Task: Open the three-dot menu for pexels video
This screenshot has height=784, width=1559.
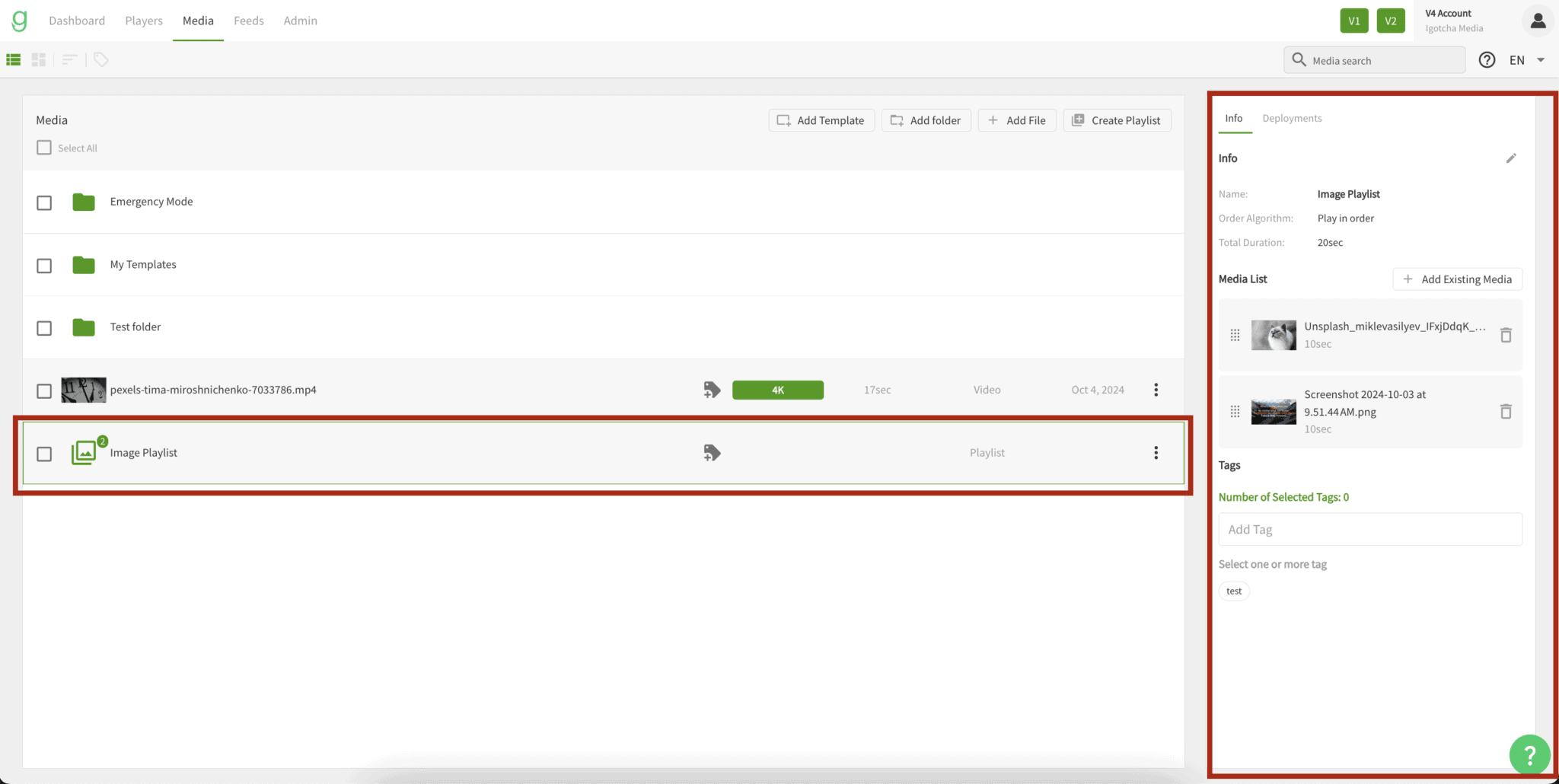Action: (1156, 389)
